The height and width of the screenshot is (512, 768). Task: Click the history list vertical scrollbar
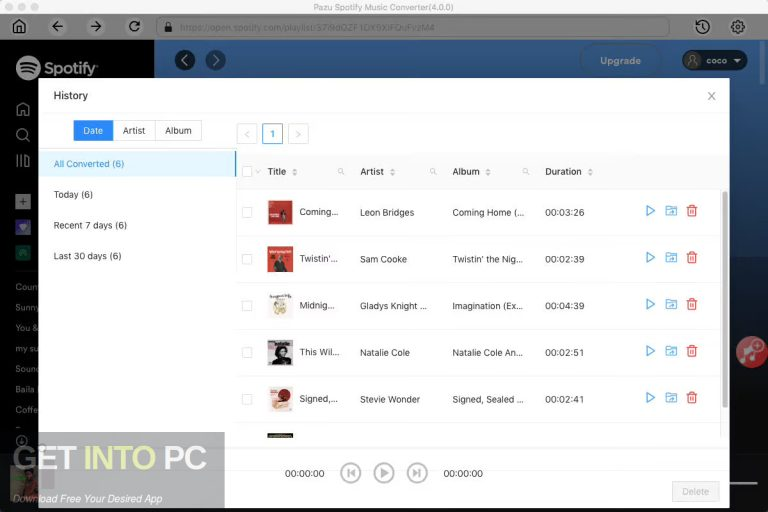pos(724,299)
